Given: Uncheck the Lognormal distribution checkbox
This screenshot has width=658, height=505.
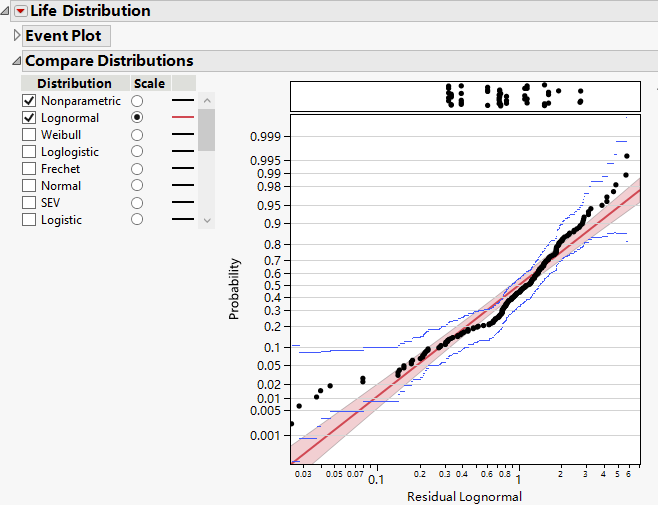Looking at the screenshot, I should [29, 118].
